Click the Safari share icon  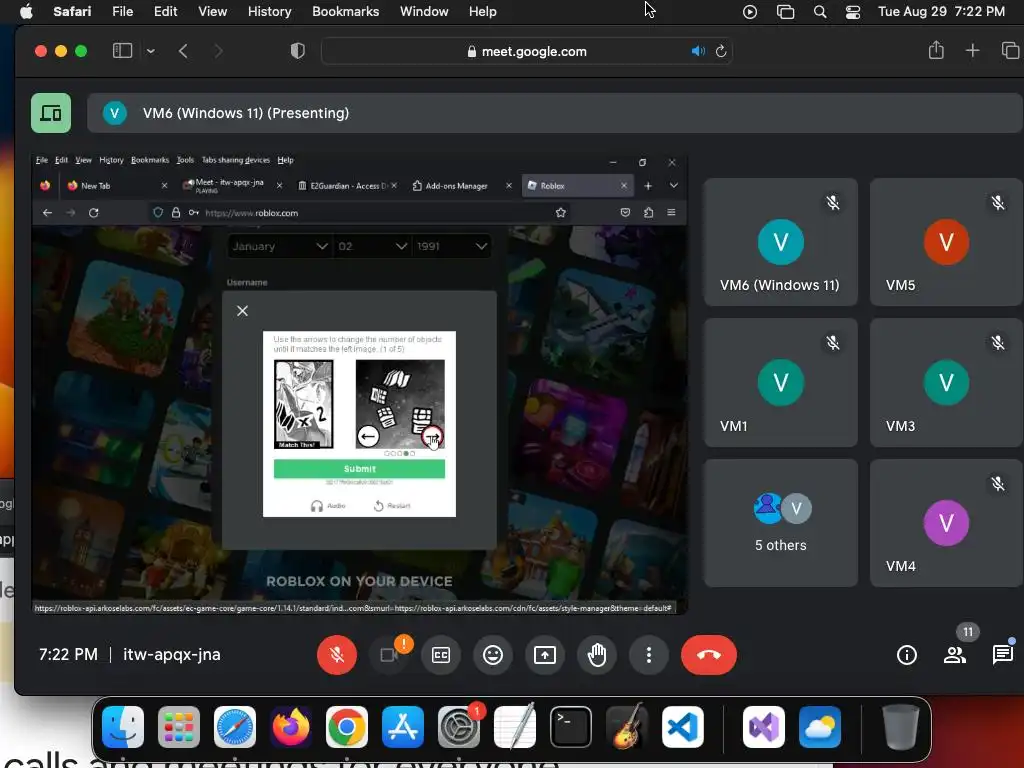(936, 50)
